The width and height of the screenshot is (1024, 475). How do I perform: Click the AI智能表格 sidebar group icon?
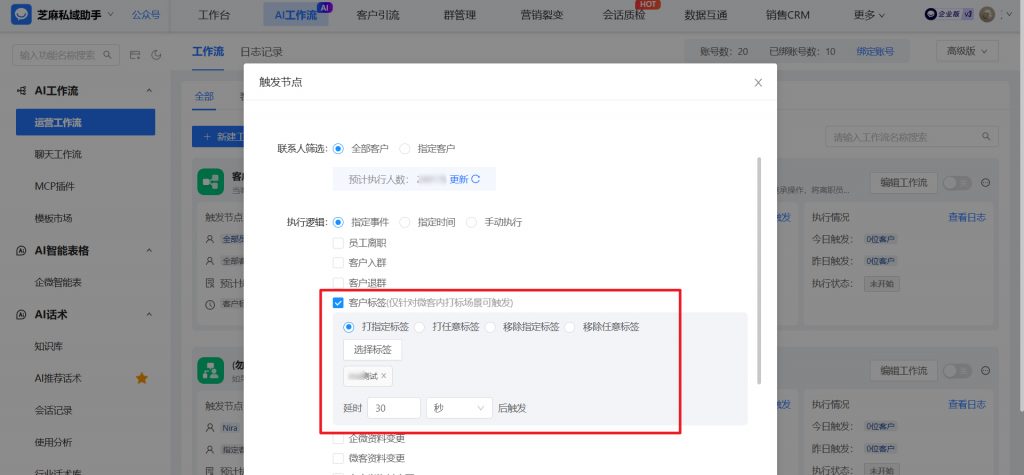pyautogui.click(x=22, y=250)
